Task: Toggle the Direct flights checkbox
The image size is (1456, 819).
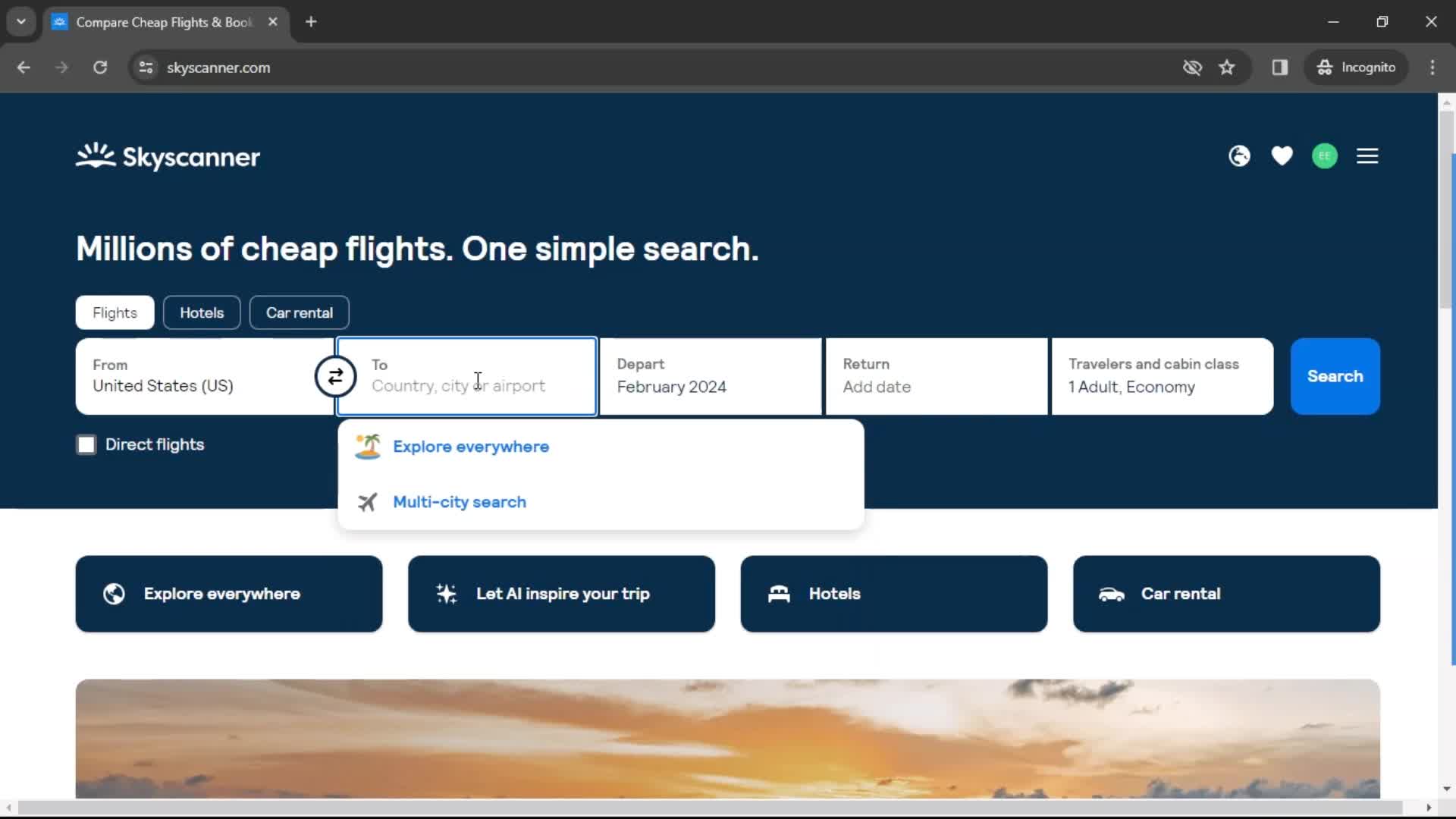Action: tap(87, 444)
